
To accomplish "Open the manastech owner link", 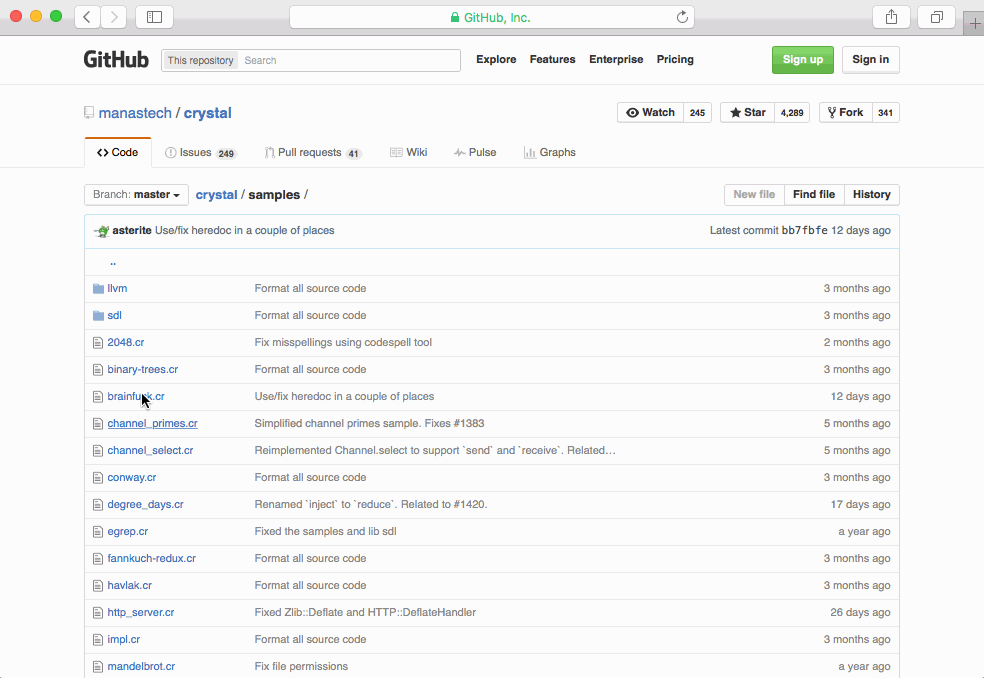I will pyautogui.click(x=135, y=113).
